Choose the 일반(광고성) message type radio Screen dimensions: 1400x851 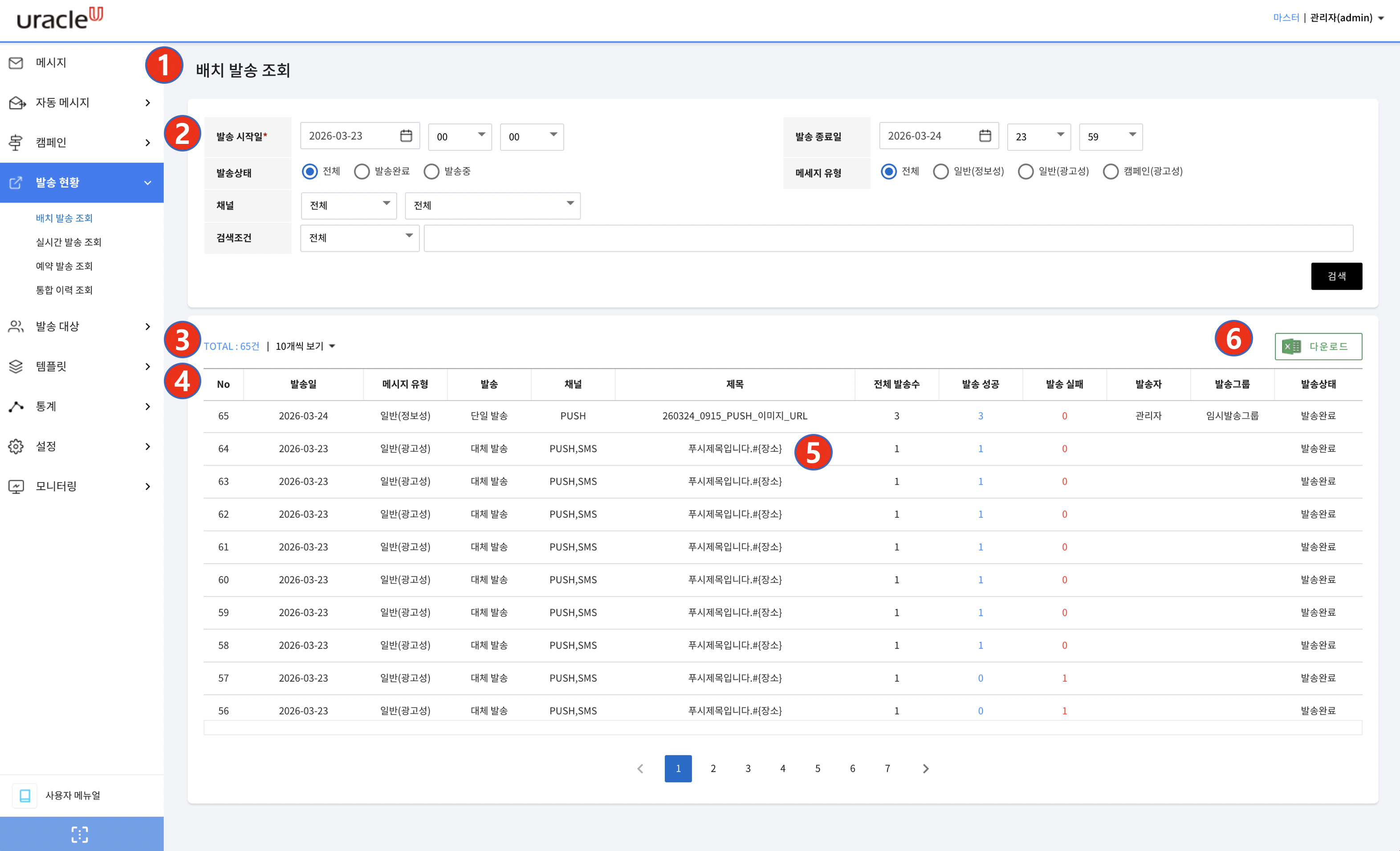point(1026,172)
